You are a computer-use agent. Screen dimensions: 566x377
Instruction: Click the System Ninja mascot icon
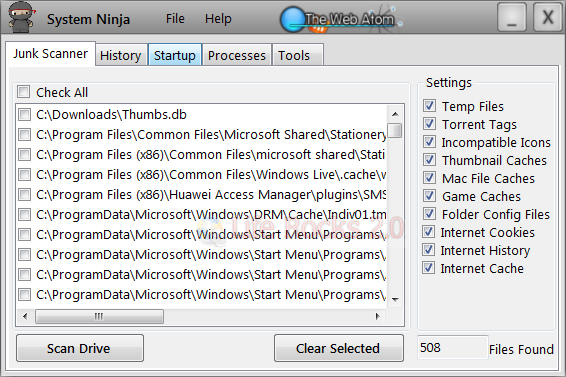(22, 17)
